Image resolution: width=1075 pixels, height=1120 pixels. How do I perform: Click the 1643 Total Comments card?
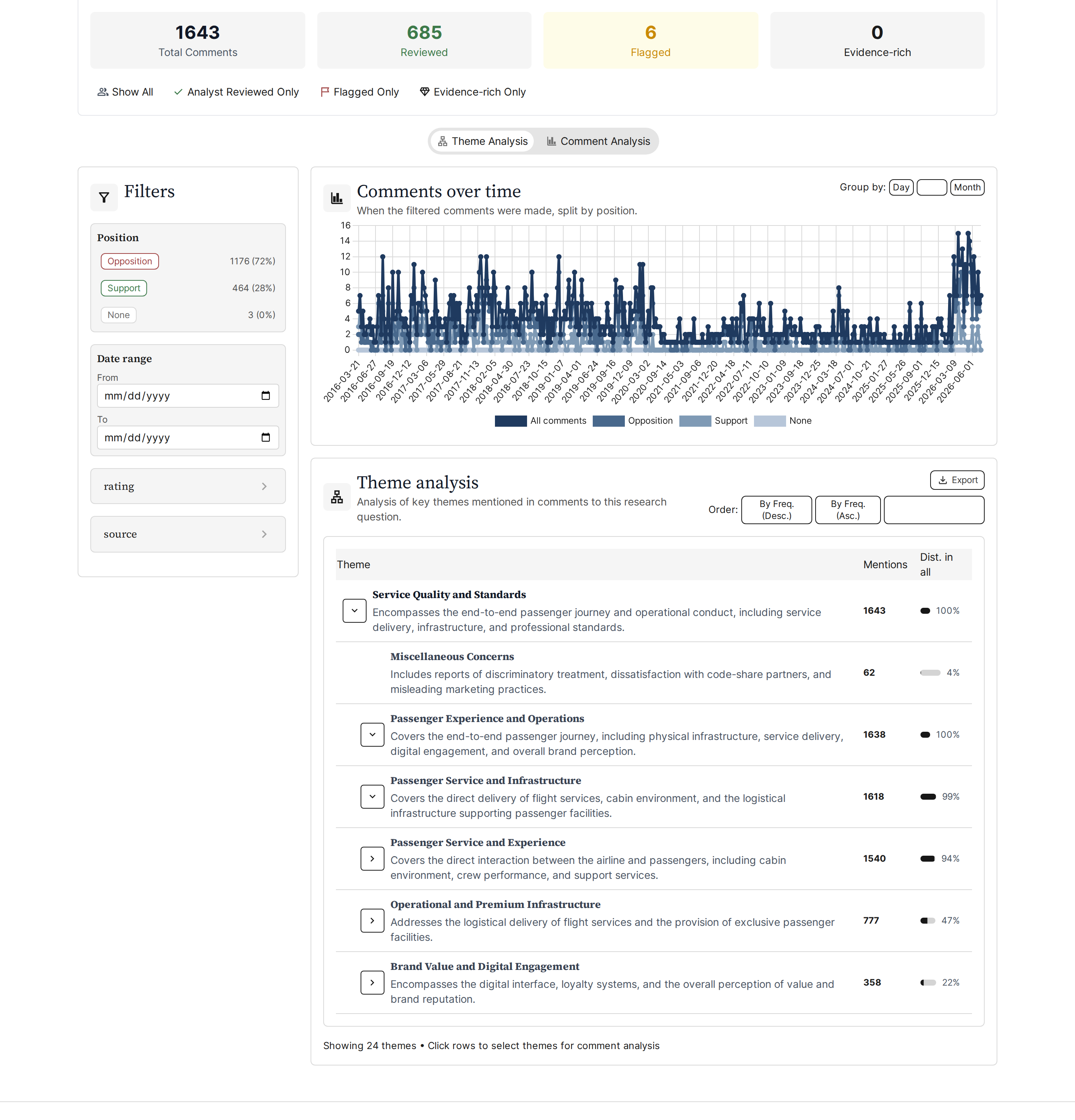[x=197, y=41]
